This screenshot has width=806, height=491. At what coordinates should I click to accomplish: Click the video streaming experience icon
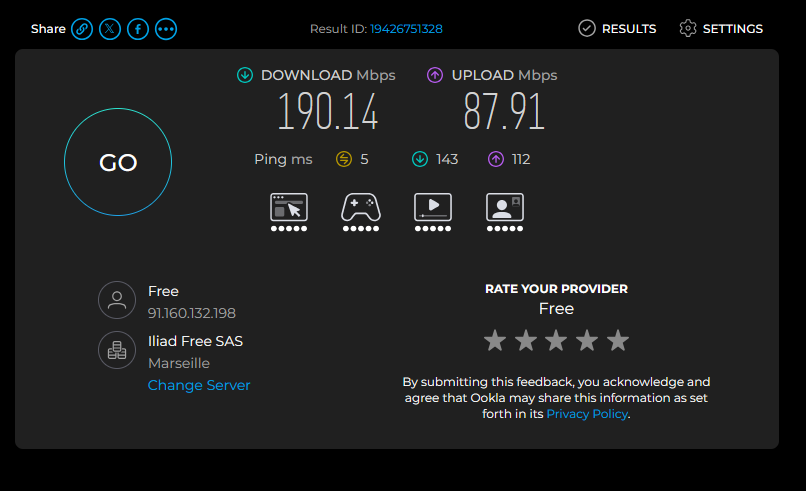coord(433,212)
